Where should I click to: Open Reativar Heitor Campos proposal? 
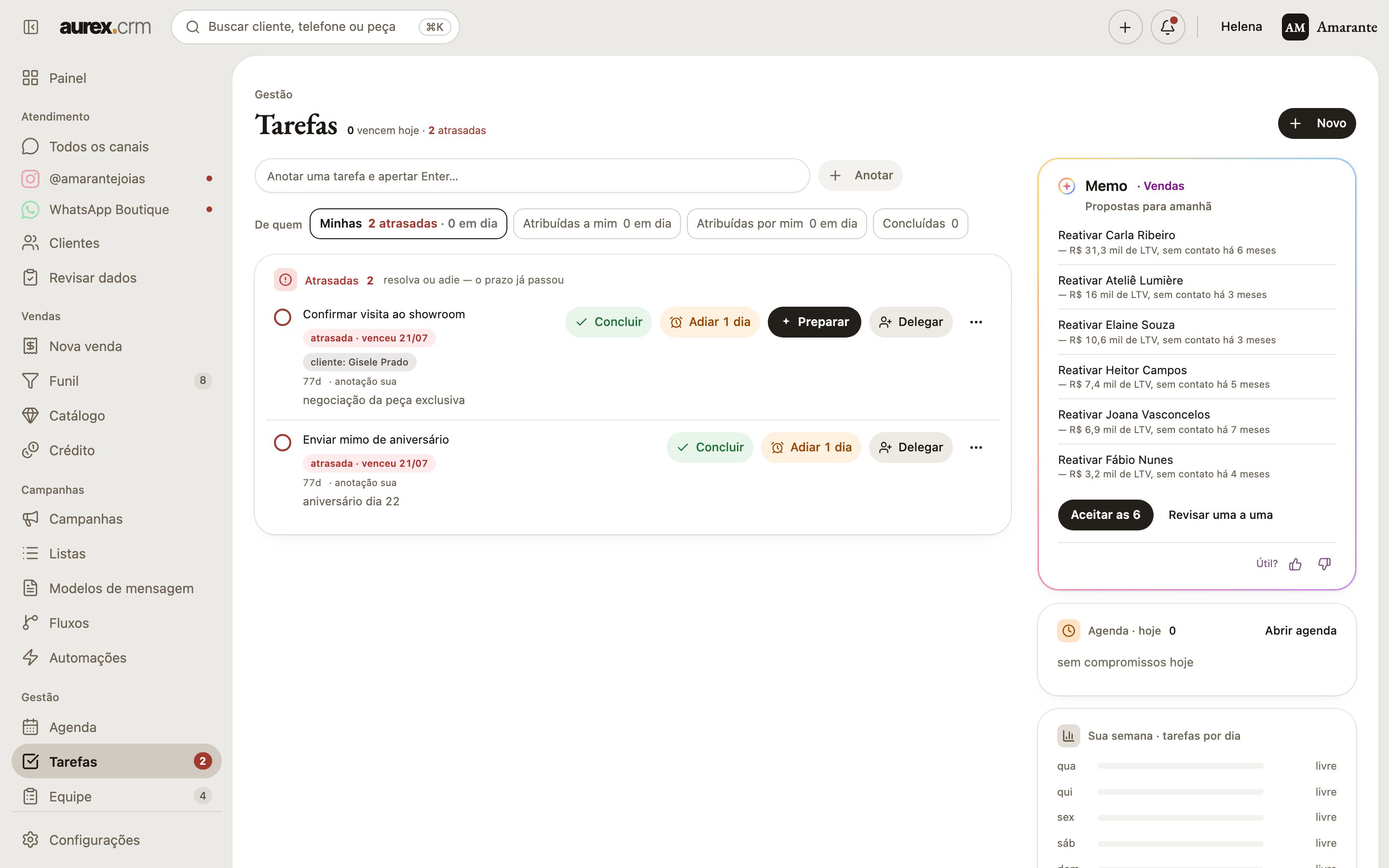1196,377
